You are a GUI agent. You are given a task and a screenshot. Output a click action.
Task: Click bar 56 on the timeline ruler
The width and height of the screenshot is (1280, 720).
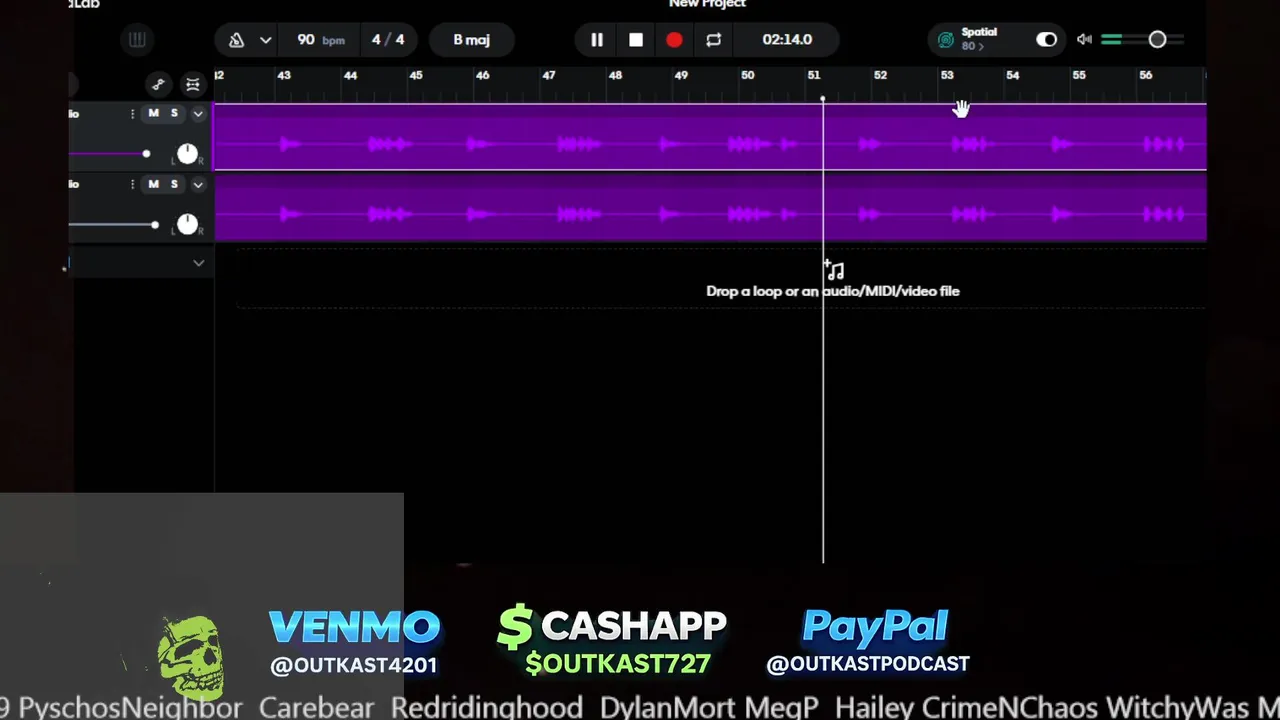coord(1145,75)
